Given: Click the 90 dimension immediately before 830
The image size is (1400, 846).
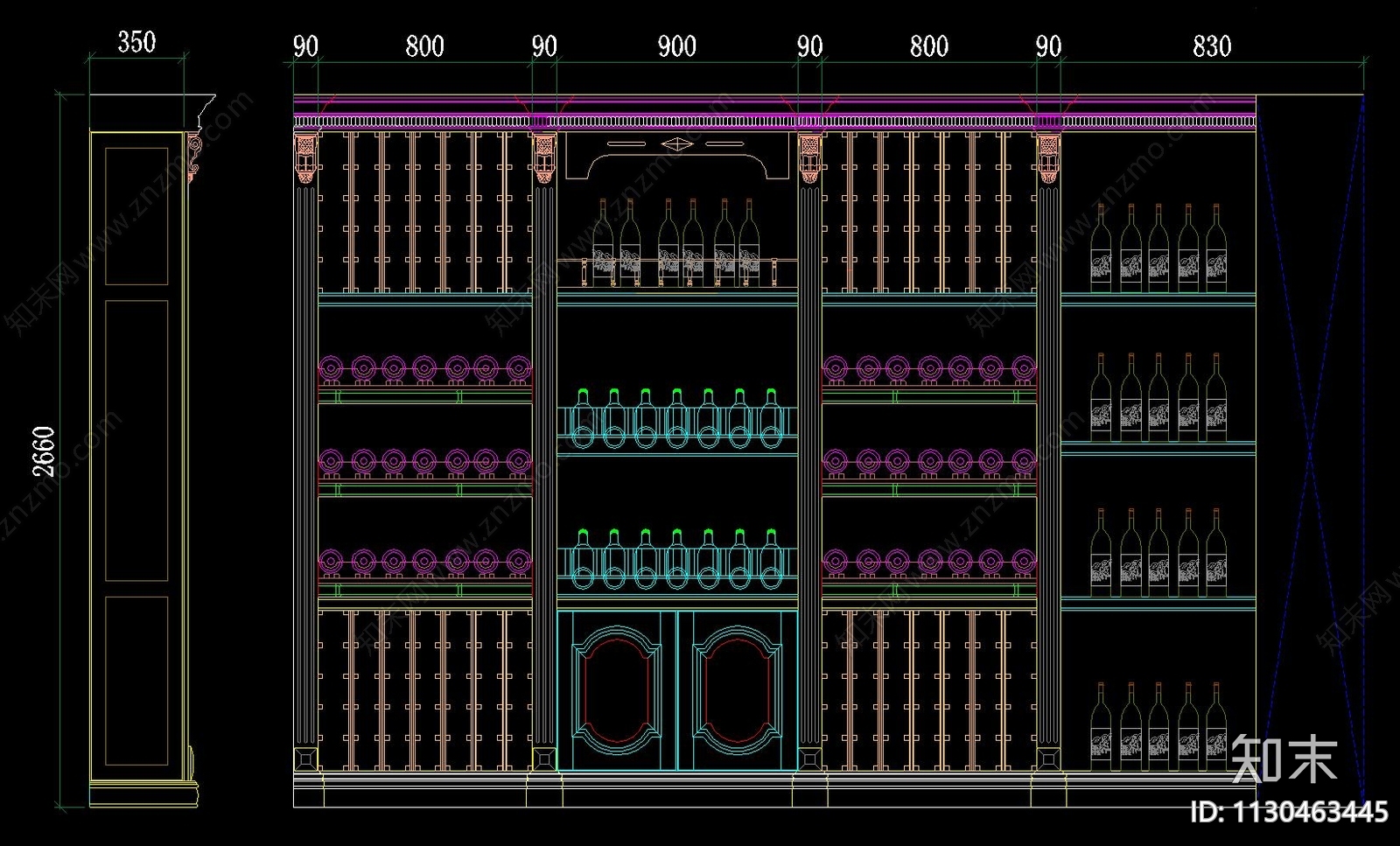Looking at the screenshot, I should tap(1048, 46).
